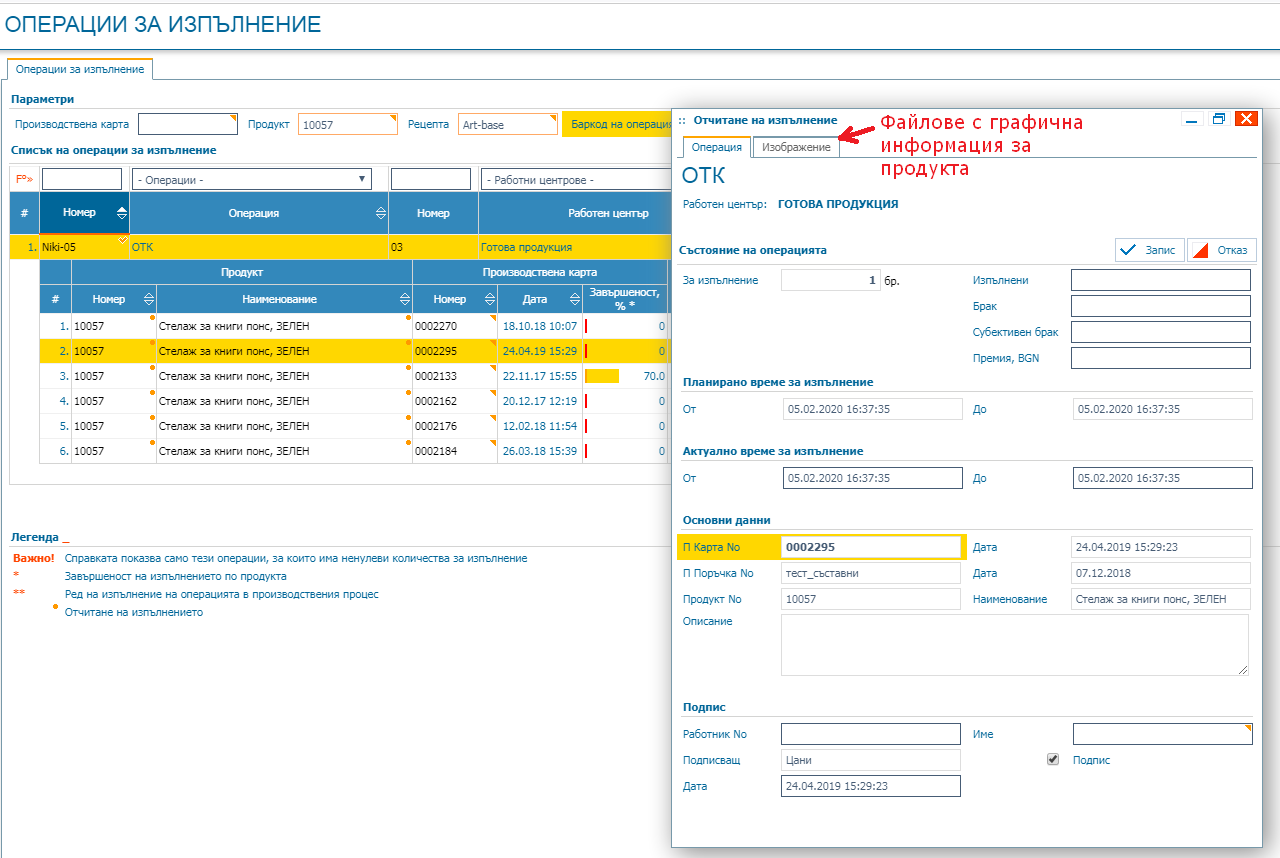Click the Завършеност % column header
The image size is (1280, 858).
[x=626, y=299]
